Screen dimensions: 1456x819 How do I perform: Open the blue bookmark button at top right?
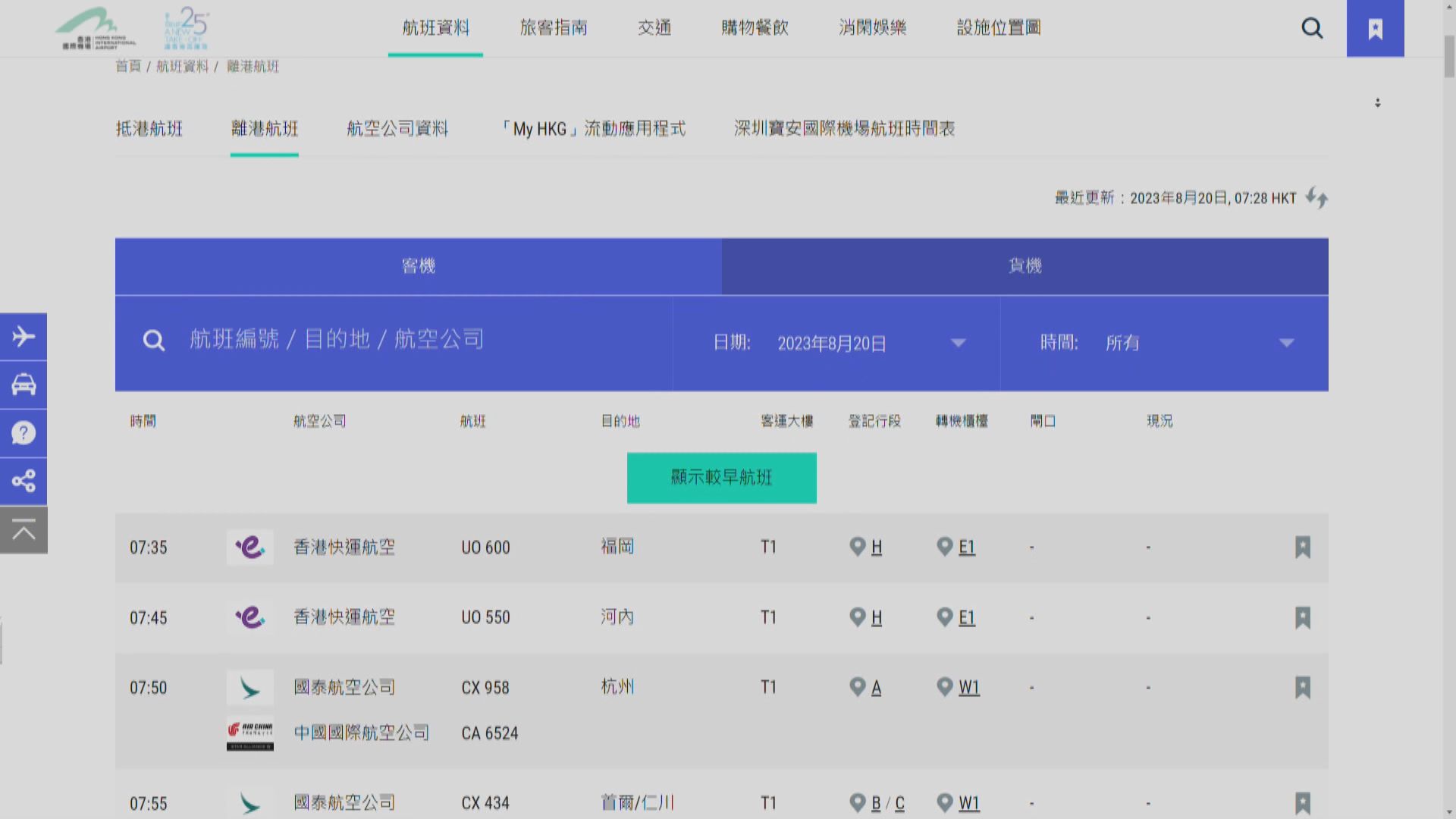(1375, 29)
